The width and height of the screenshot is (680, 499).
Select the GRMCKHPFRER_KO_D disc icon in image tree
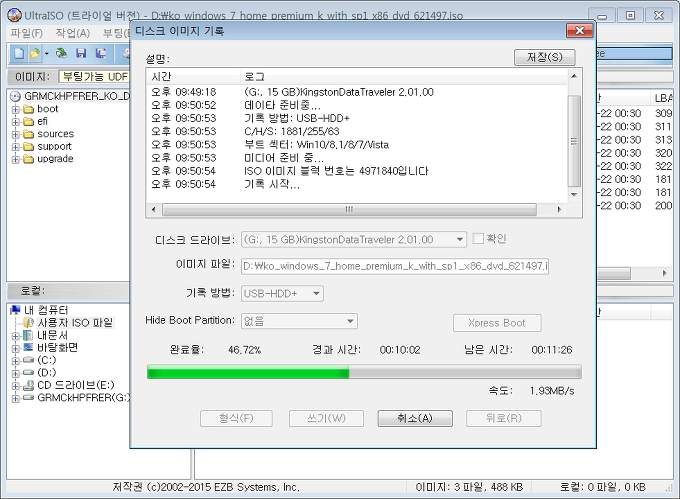16,96
